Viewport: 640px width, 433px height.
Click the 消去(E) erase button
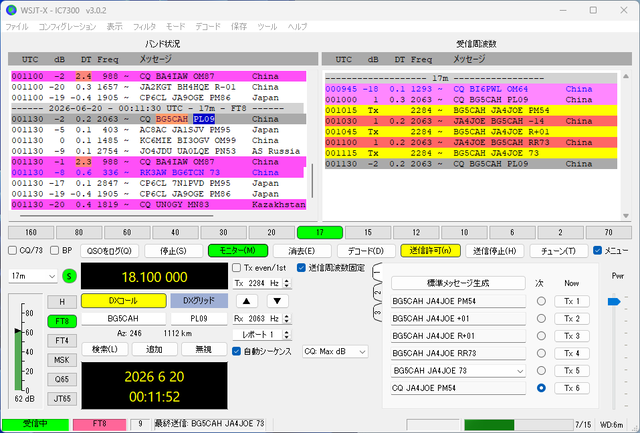[x=302, y=251]
